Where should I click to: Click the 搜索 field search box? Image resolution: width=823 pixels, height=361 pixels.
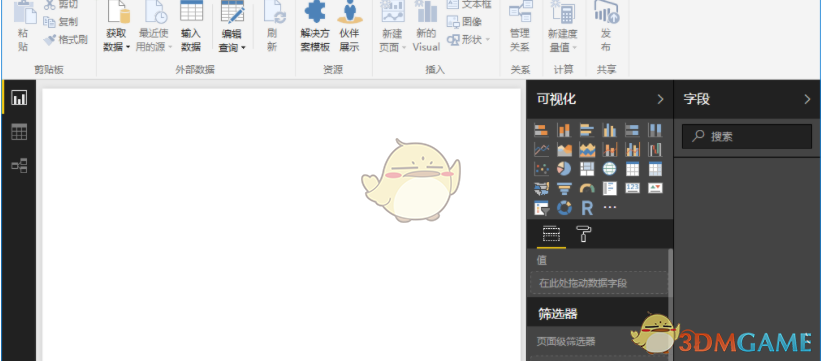coord(747,136)
